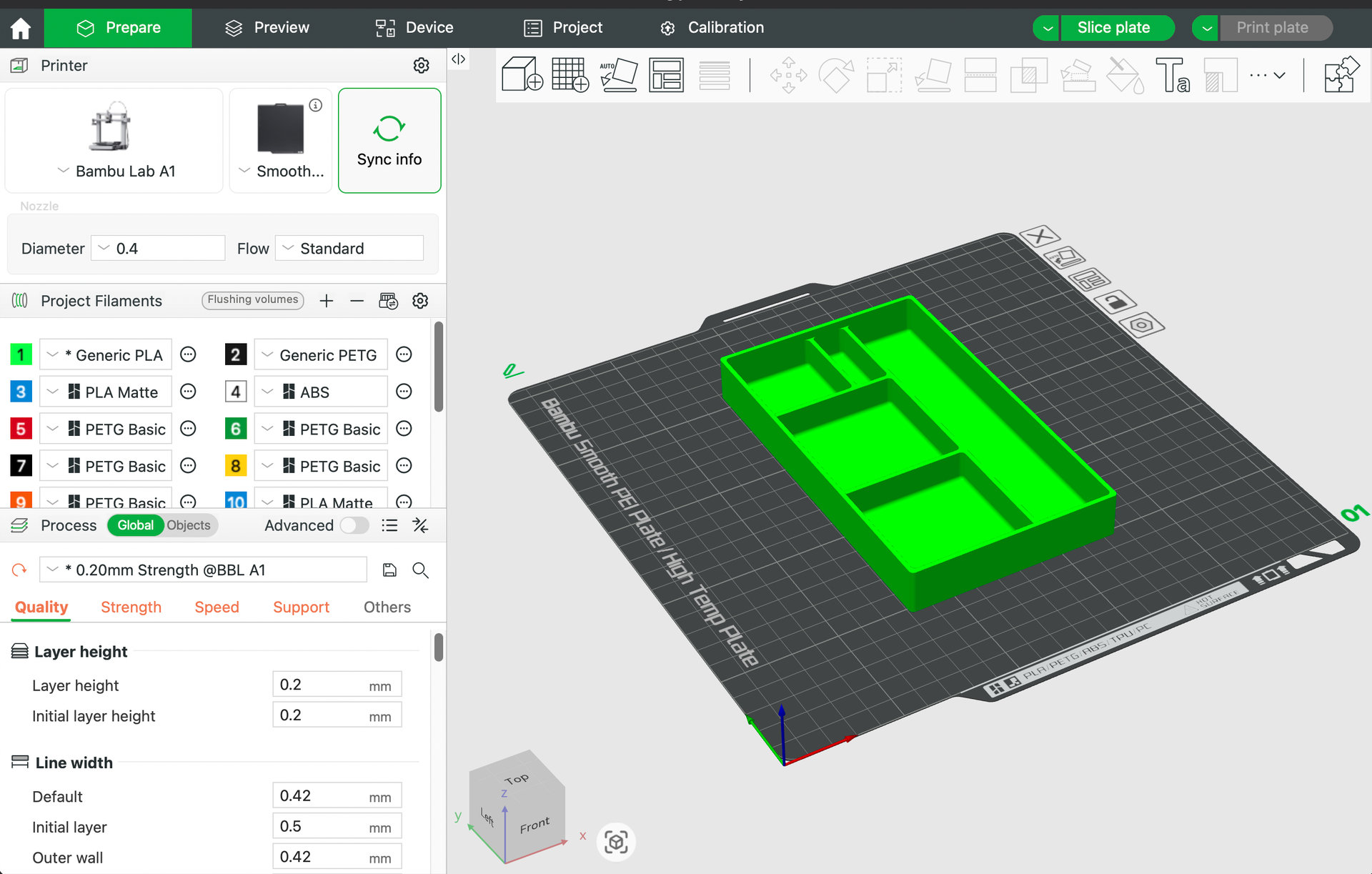This screenshot has width=1372, height=874.
Task: Open the Flow Standard dropdown
Action: pos(349,249)
